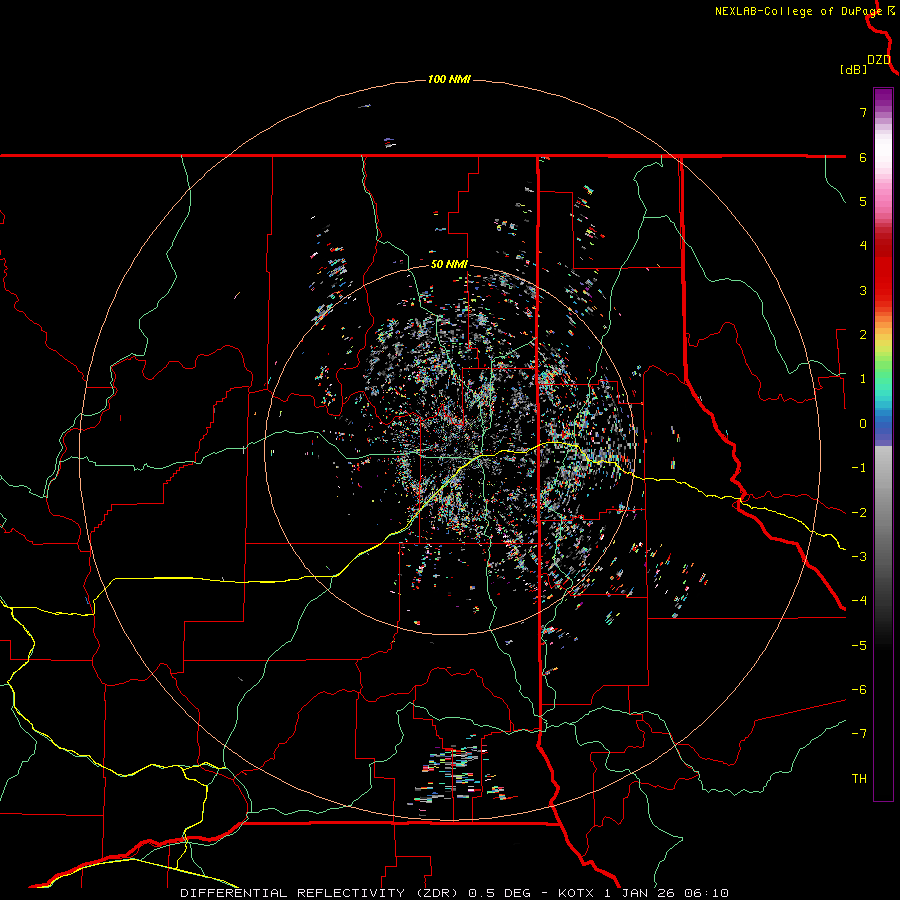The width and height of the screenshot is (900, 900).
Task: Click the differential reflectivity color scale bar
Action: point(883,444)
